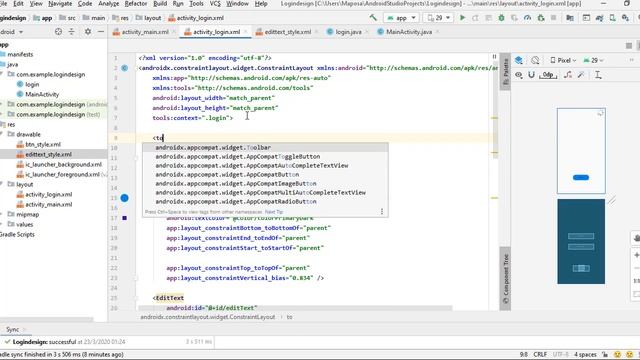The image size is (640, 360).
Task: Click the Make Project hammer icon
Action: [373, 18]
